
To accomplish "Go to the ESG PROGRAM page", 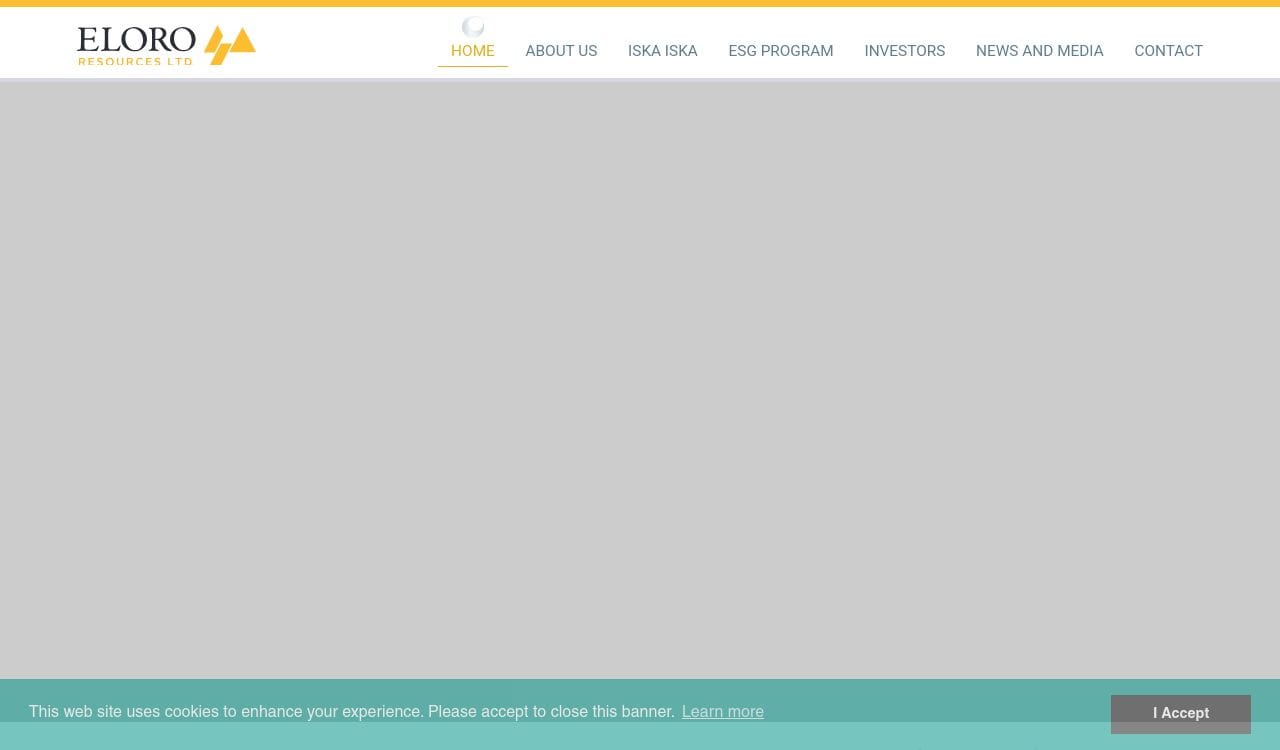I will tap(780, 51).
